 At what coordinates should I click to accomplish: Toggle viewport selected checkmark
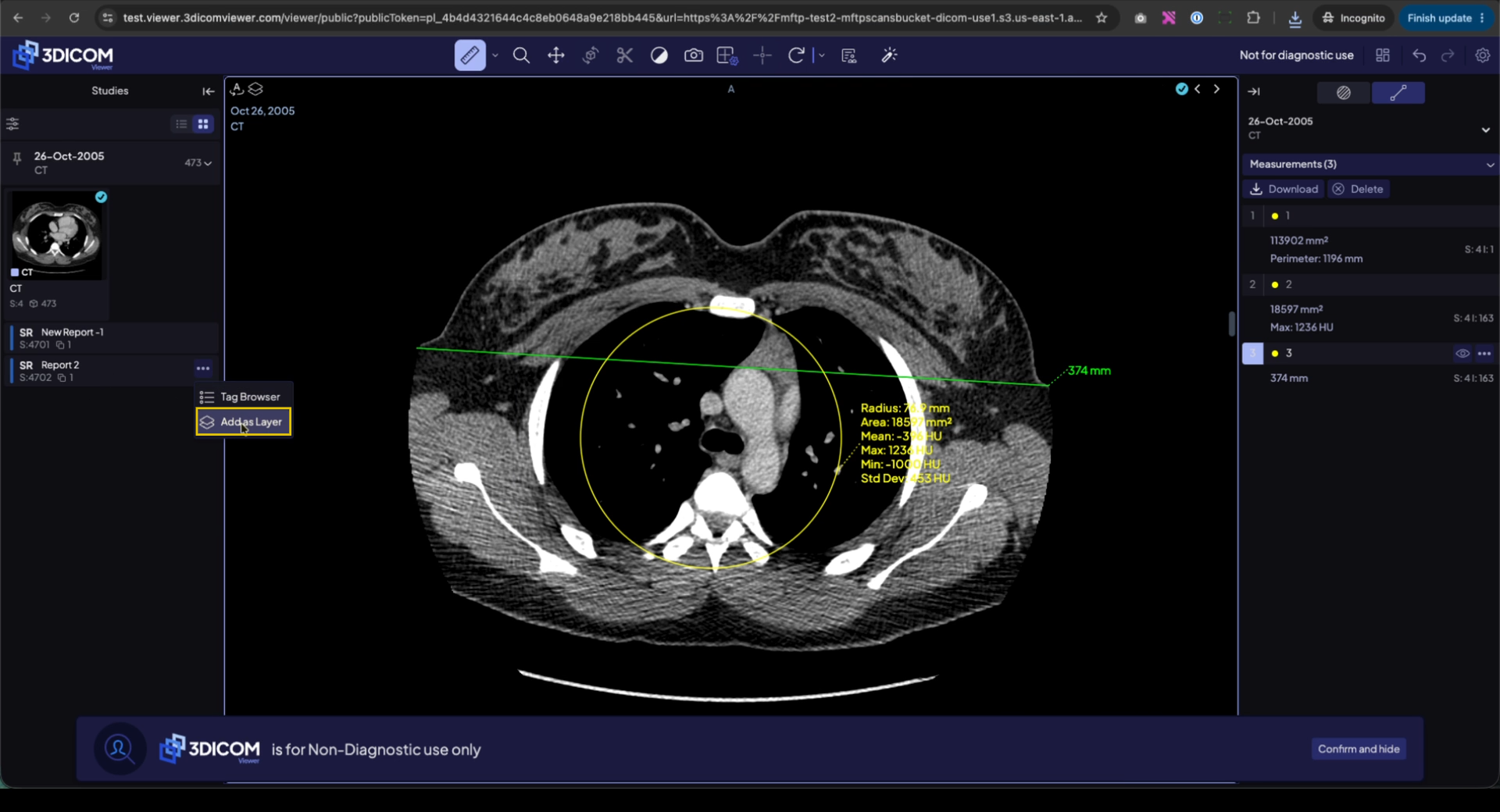1181,89
